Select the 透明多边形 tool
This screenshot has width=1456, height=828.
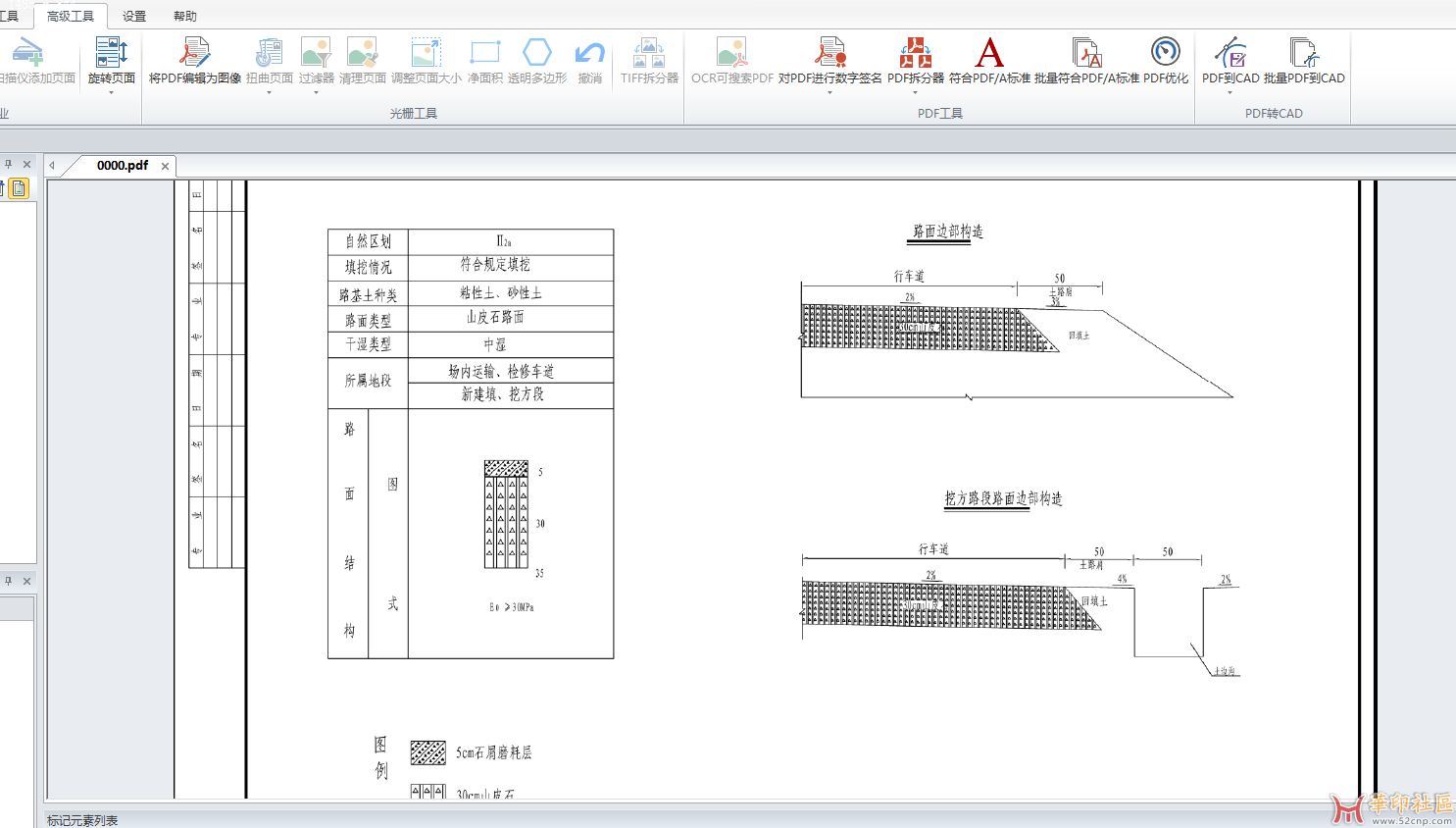coord(537,60)
